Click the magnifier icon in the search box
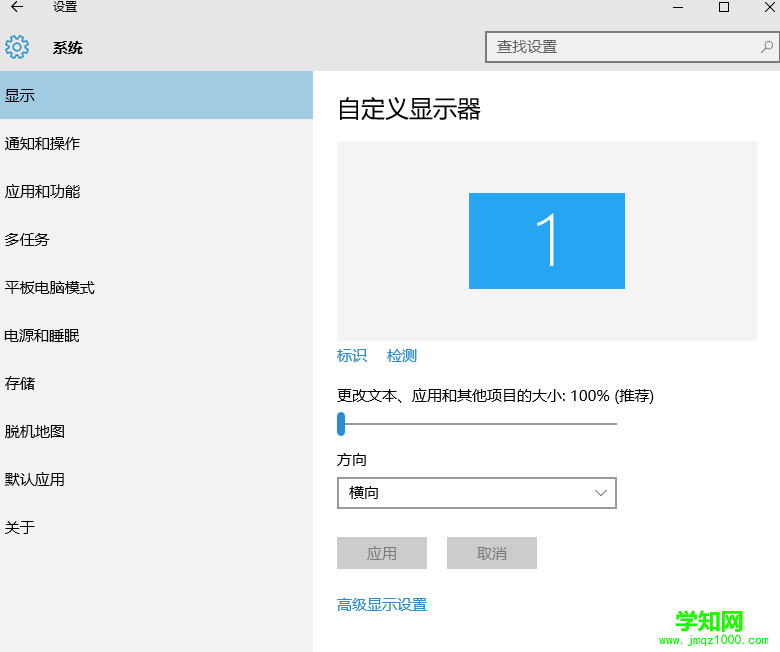 (767, 47)
